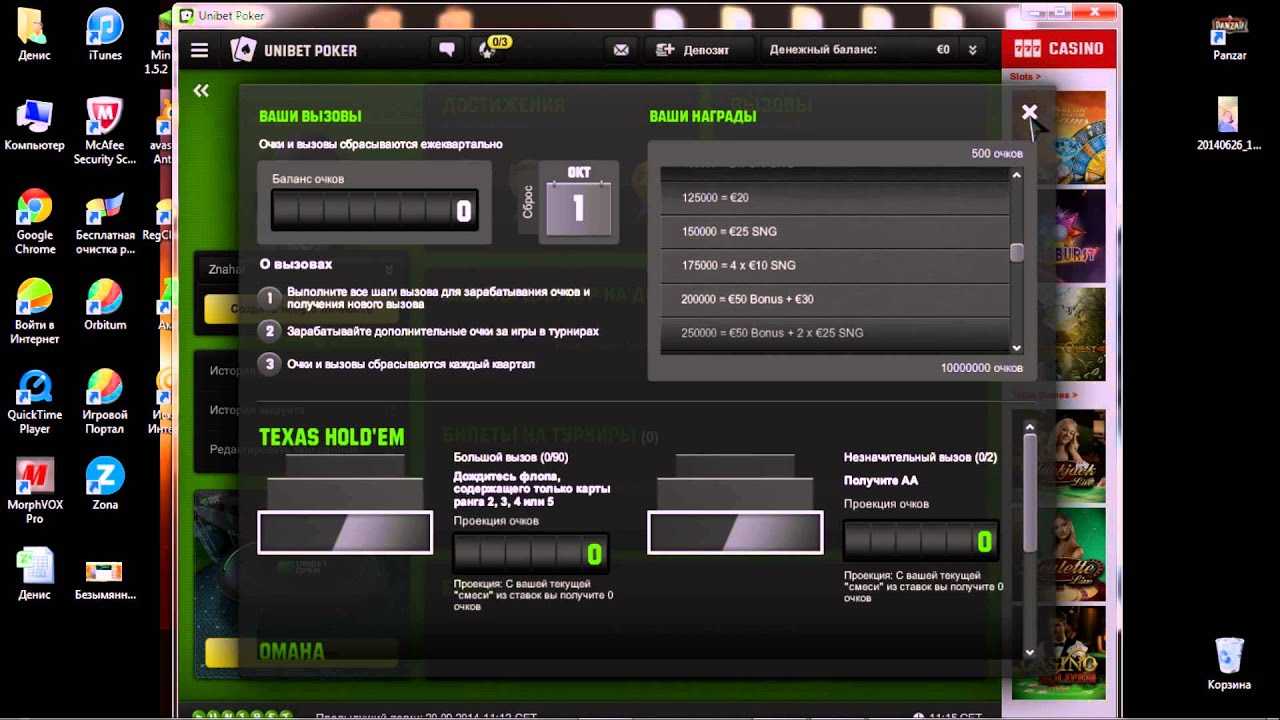Close the challenges overlay with the X
Image resolution: width=1280 pixels, height=720 pixels.
(x=1030, y=112)
